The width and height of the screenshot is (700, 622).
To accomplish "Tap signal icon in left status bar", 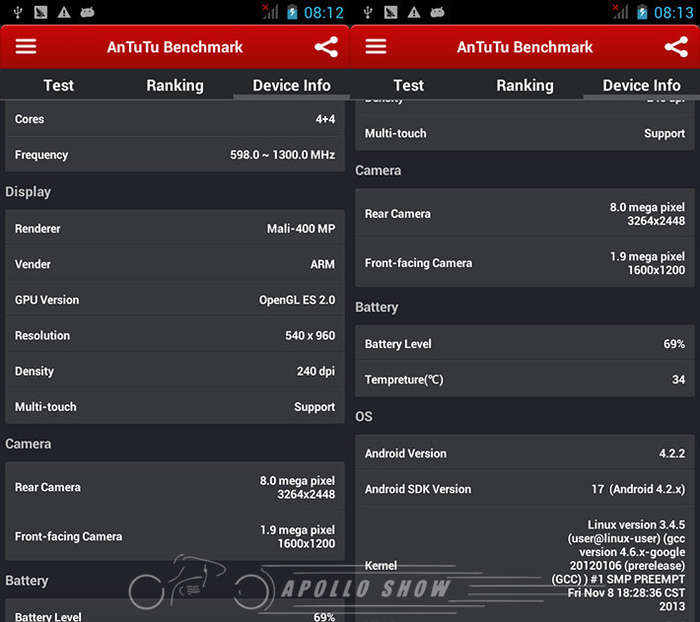I will (x=270, y=12).
